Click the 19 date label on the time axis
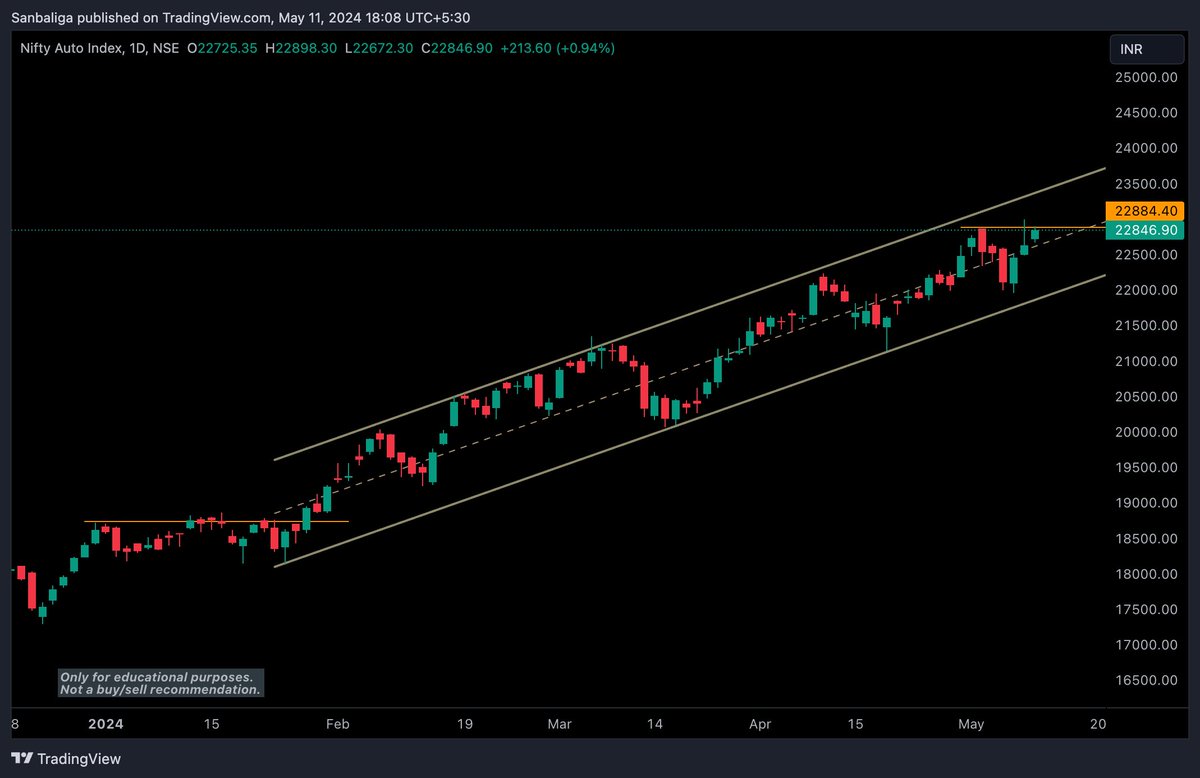This screenshot has width=1200, height=778. (464, 723)
